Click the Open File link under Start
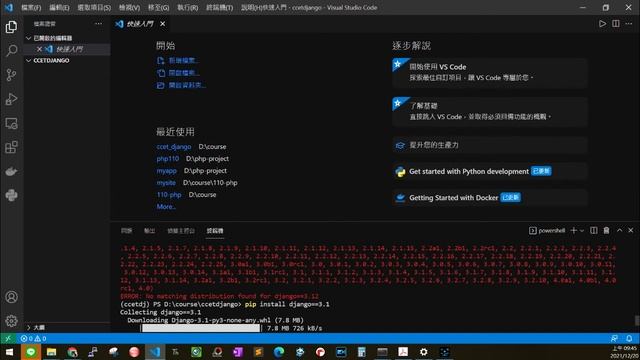Image resolution: width=640 pixels, height=360 pixels. [184, 73]
